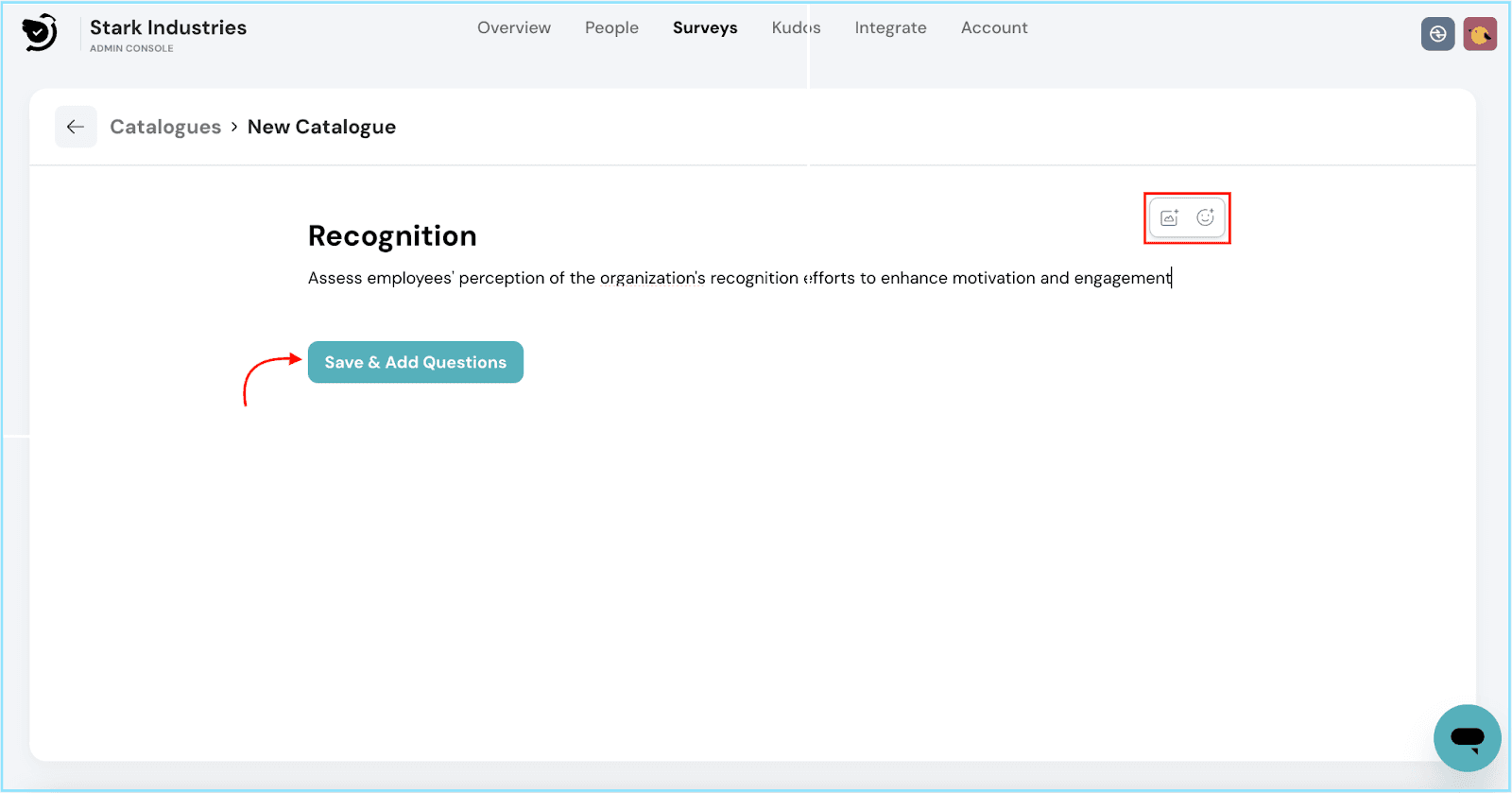Open the Integrate tab
Screen dimensions: 1512x793
pyautogui.click(x=890, y=28)
